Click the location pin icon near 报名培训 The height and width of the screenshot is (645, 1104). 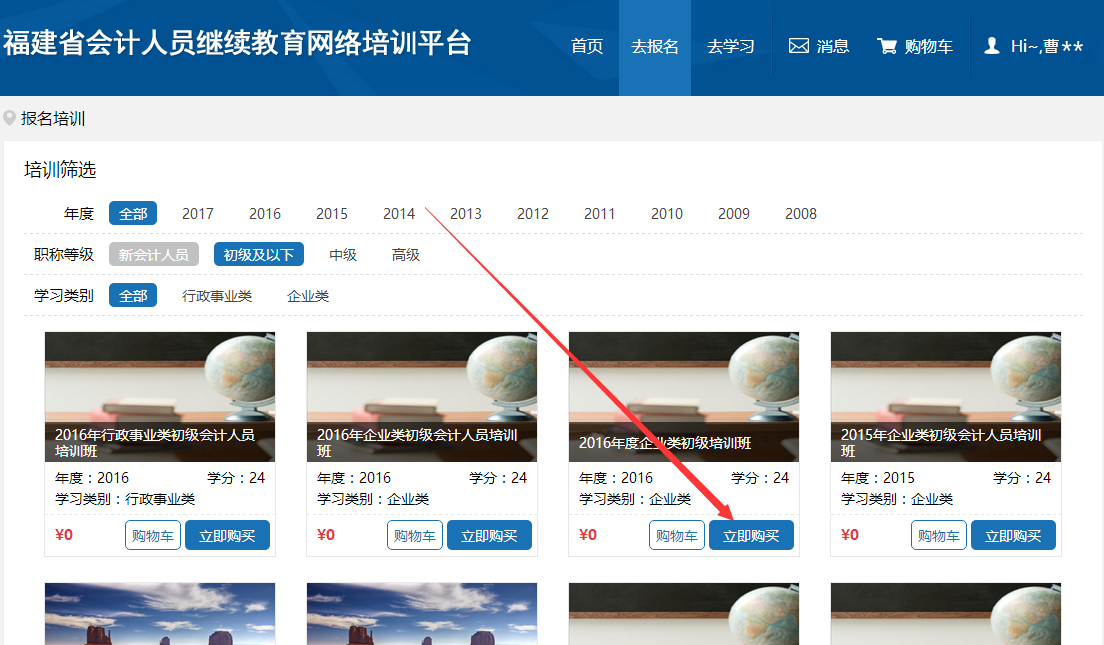coord(10,118)
